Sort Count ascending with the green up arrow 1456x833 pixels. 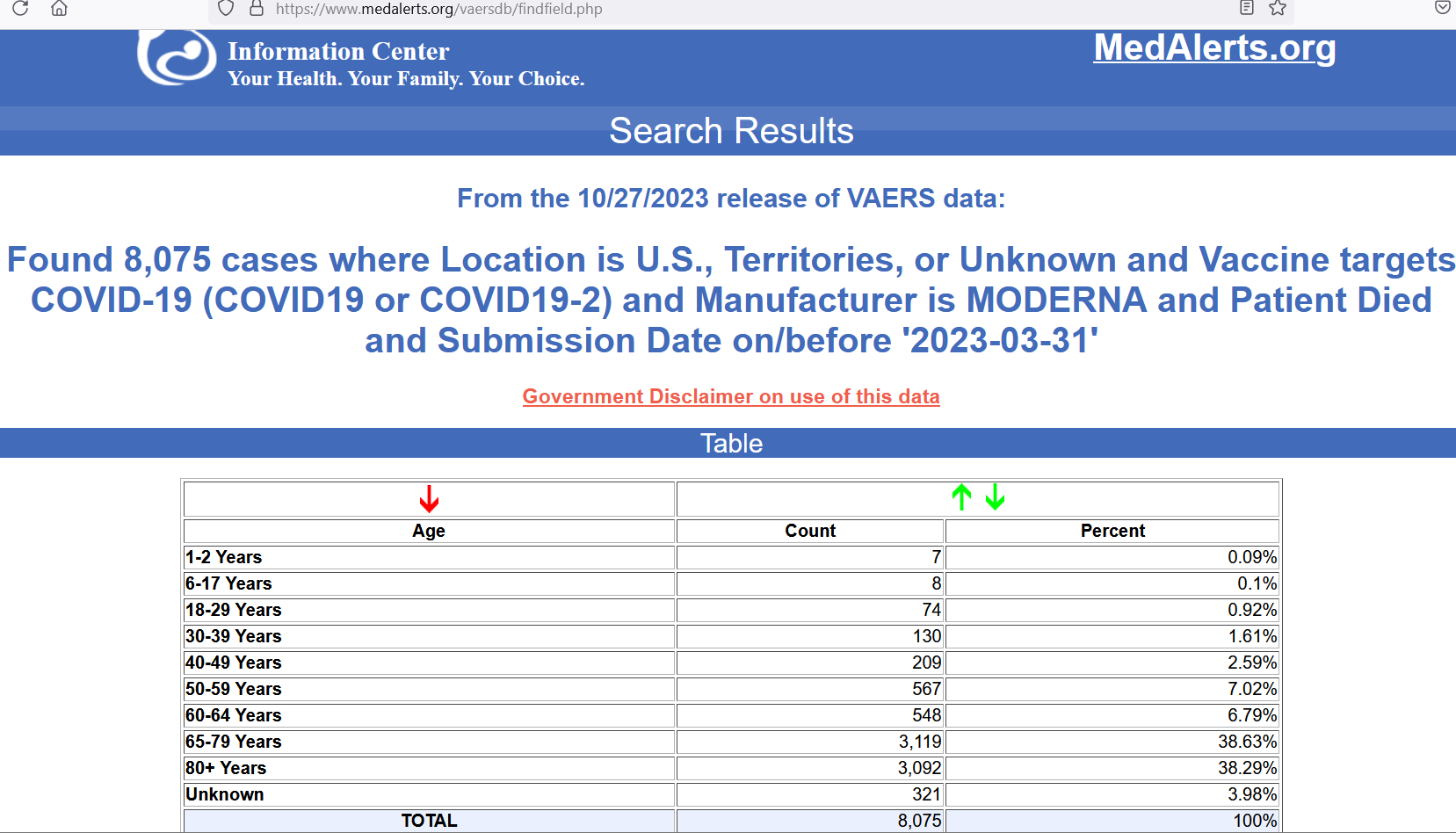961,497
